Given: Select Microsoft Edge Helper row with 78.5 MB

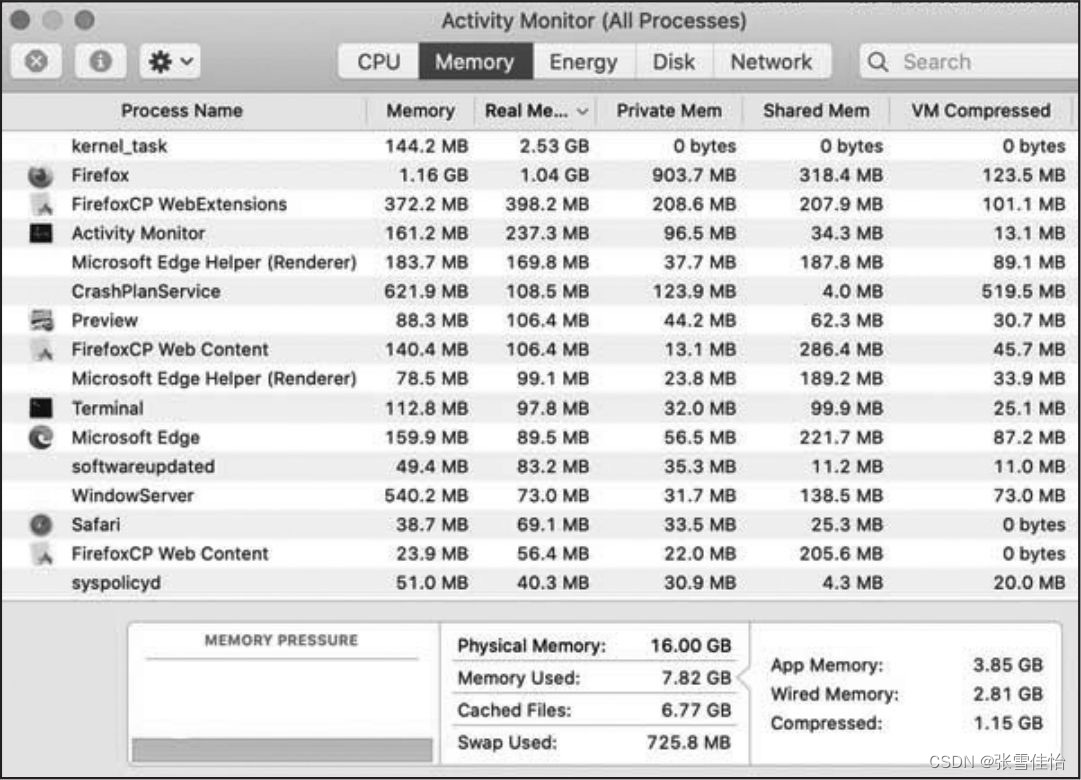Looking at the screenshot, I should (x=538, y=379).
